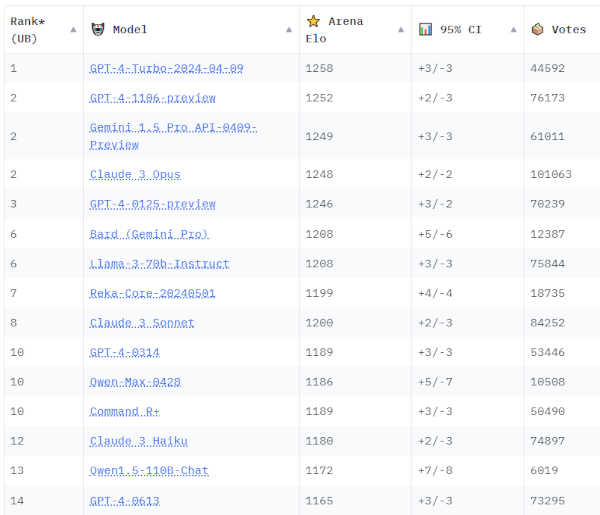Select votes count 84252

[548, 323]
